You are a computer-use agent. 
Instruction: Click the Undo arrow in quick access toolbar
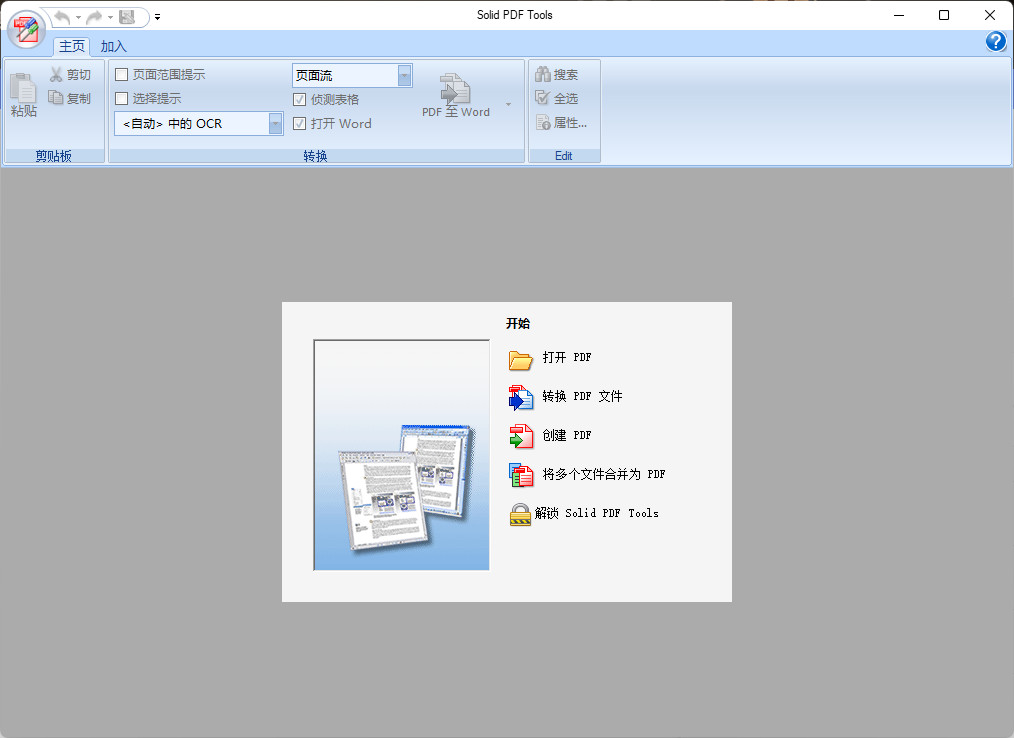point(62,17)
